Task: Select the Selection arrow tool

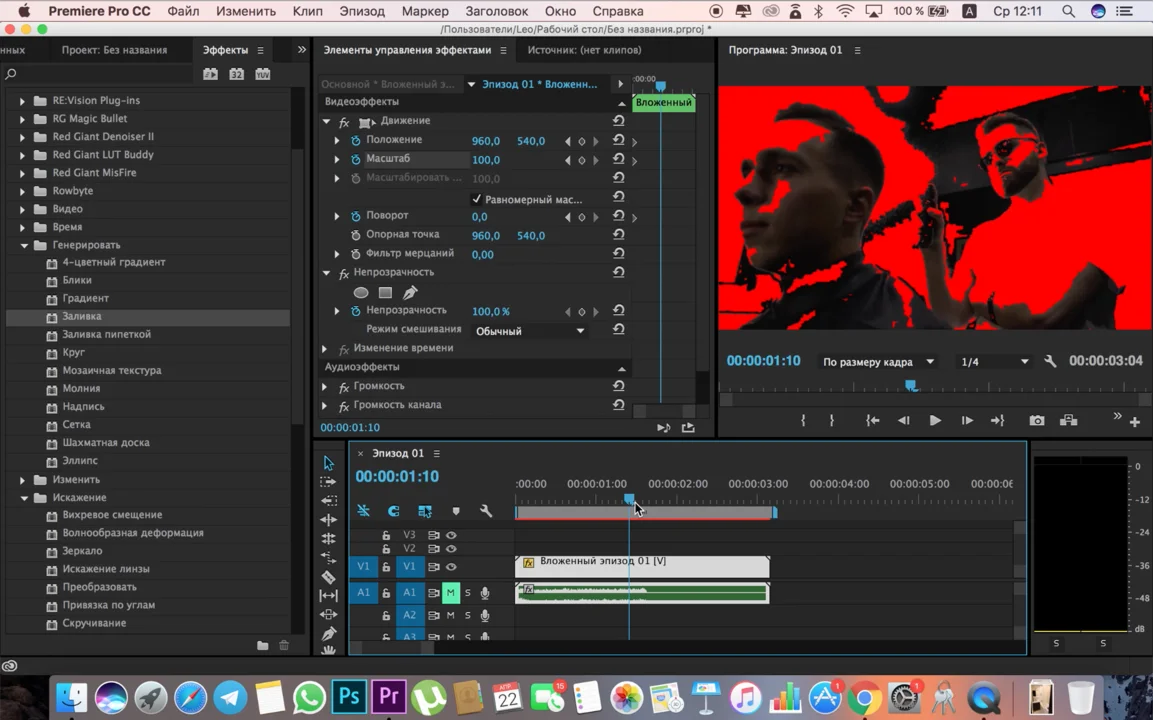Action: [328, 463]
